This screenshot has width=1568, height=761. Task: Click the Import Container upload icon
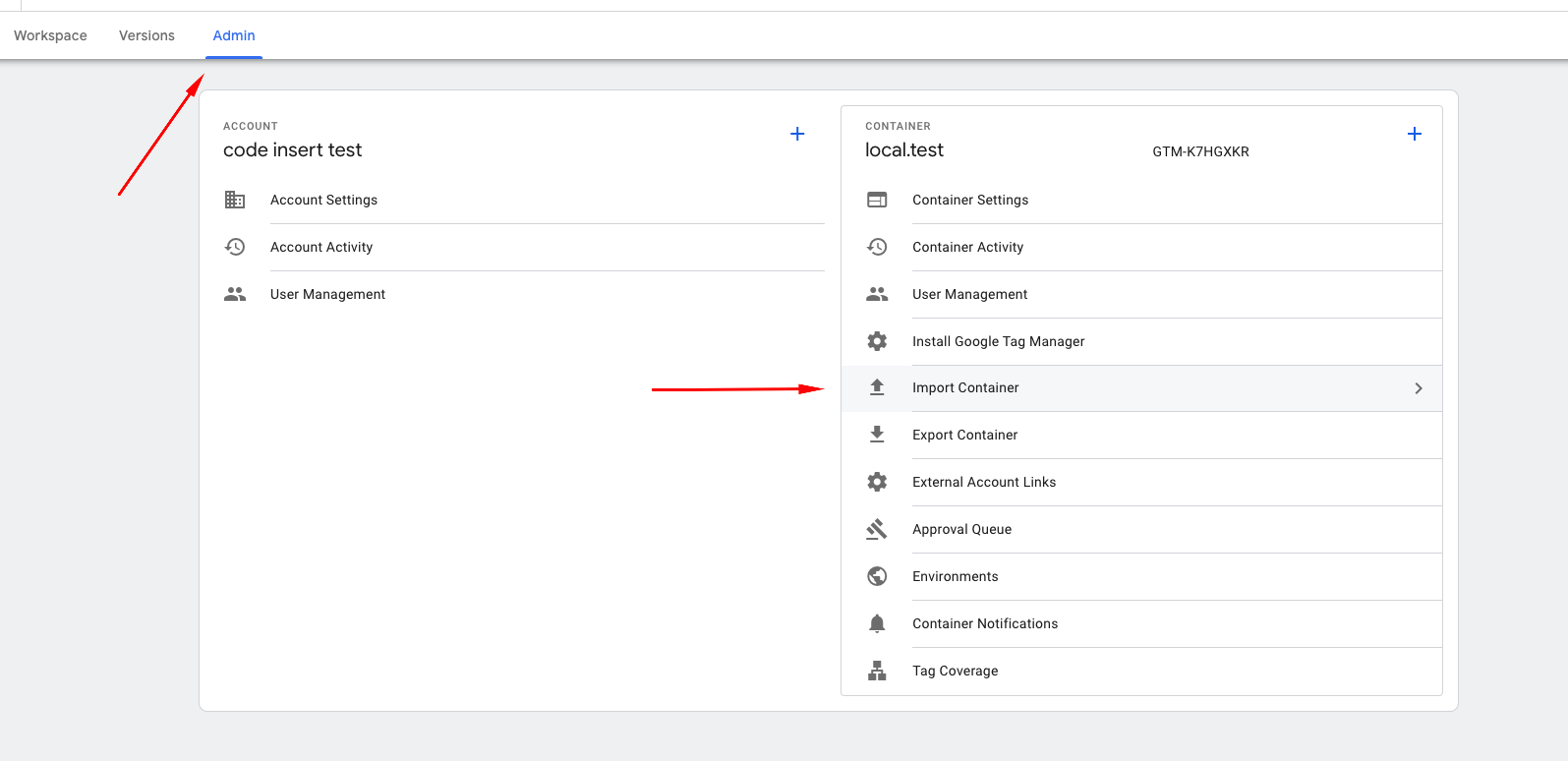pyautogui.click(x=877, y=387)
